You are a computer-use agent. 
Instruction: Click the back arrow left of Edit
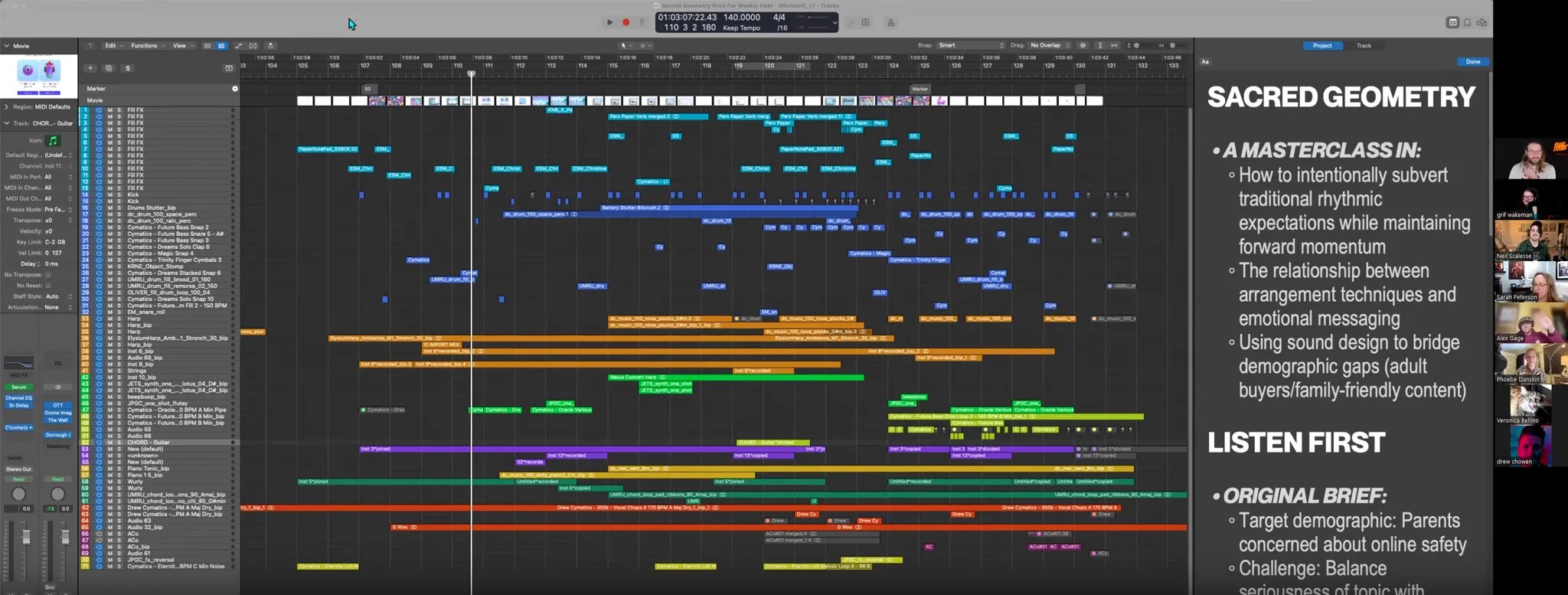[90, 46]
